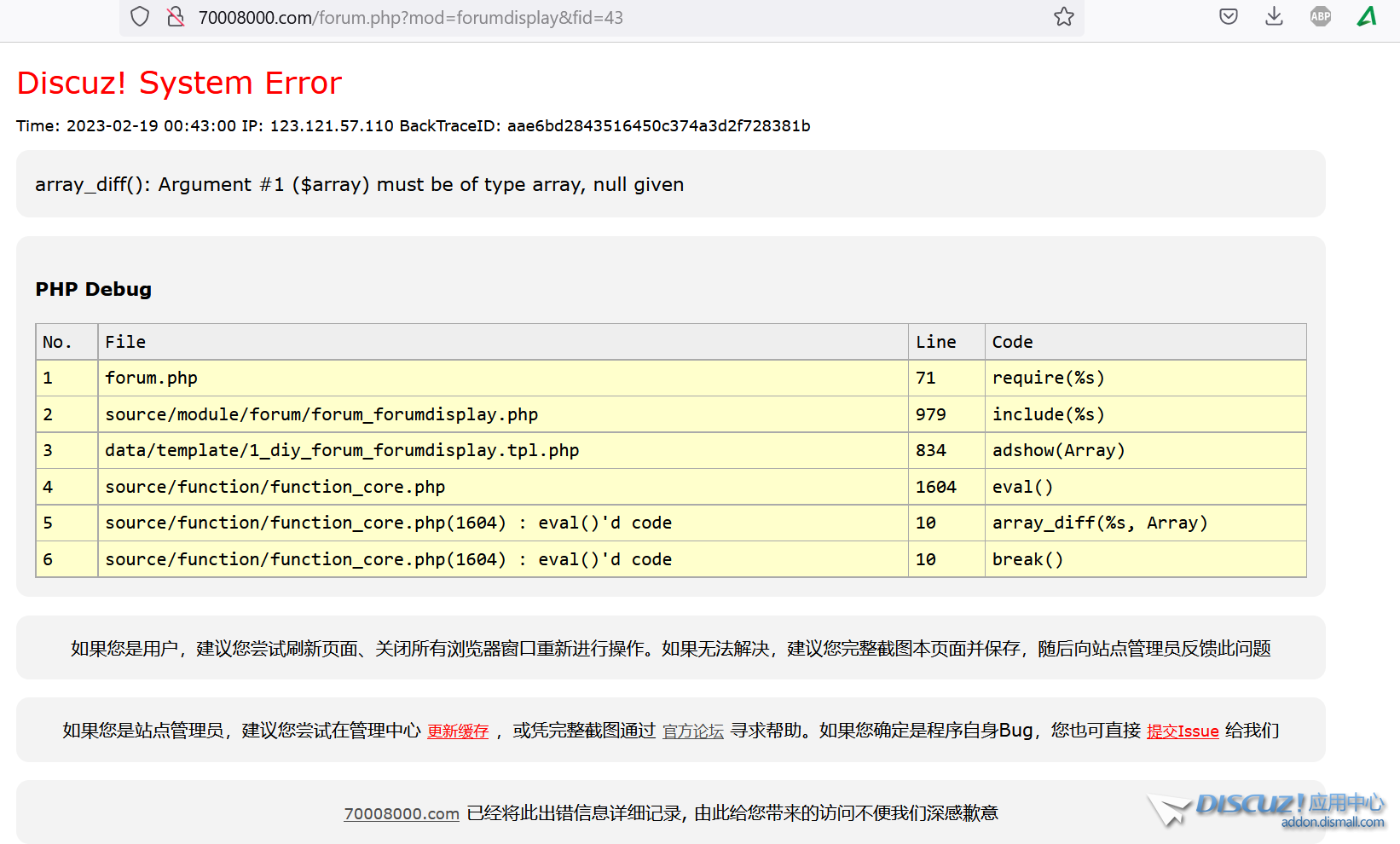1400x844 pixels.
Task: Click the Discuz! System Error heading
Action: (179, 83)
